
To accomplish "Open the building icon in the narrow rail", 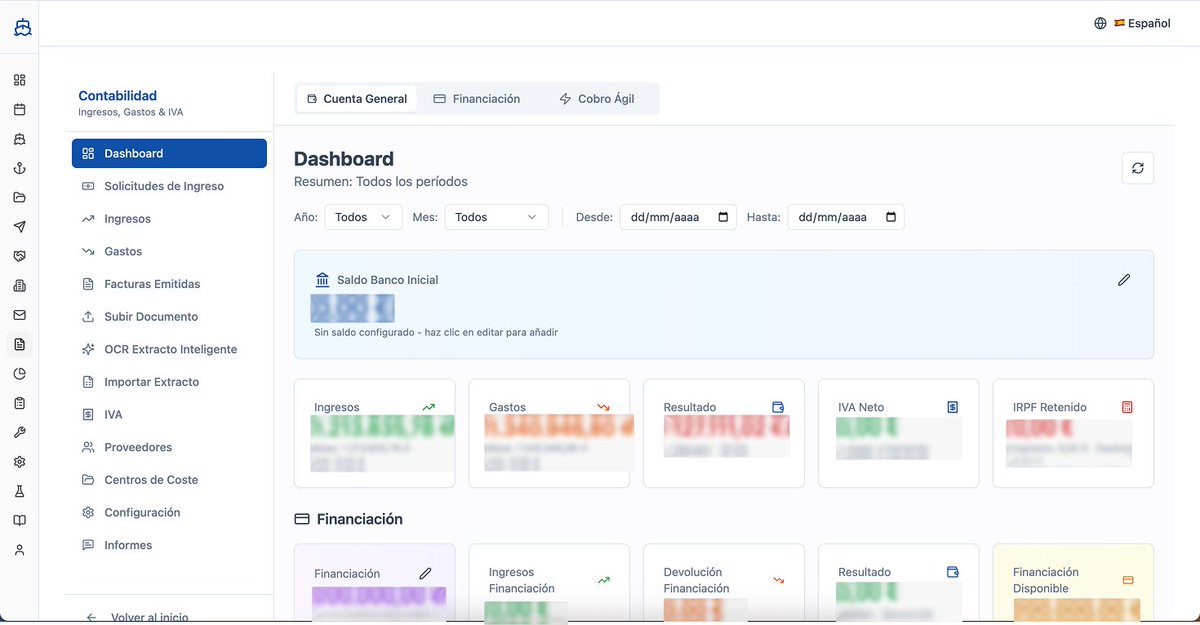I will (20, 286).
